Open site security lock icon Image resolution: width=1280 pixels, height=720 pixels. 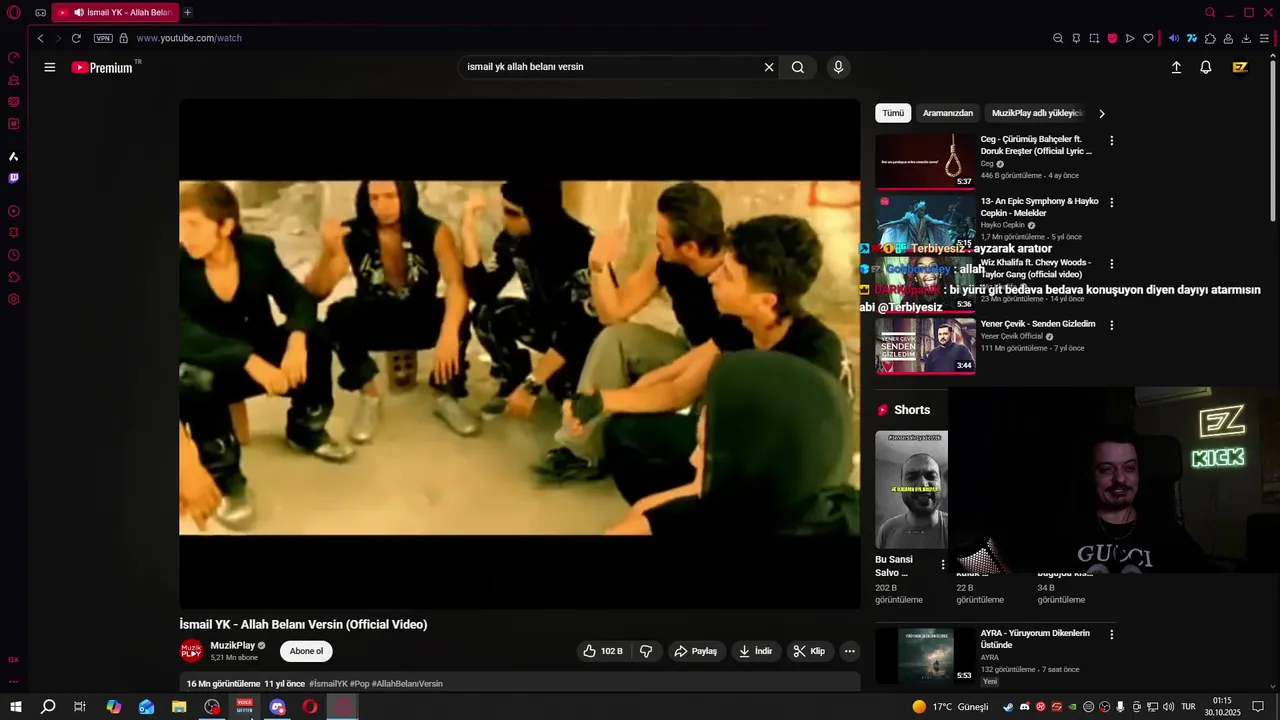coord(124,38)
